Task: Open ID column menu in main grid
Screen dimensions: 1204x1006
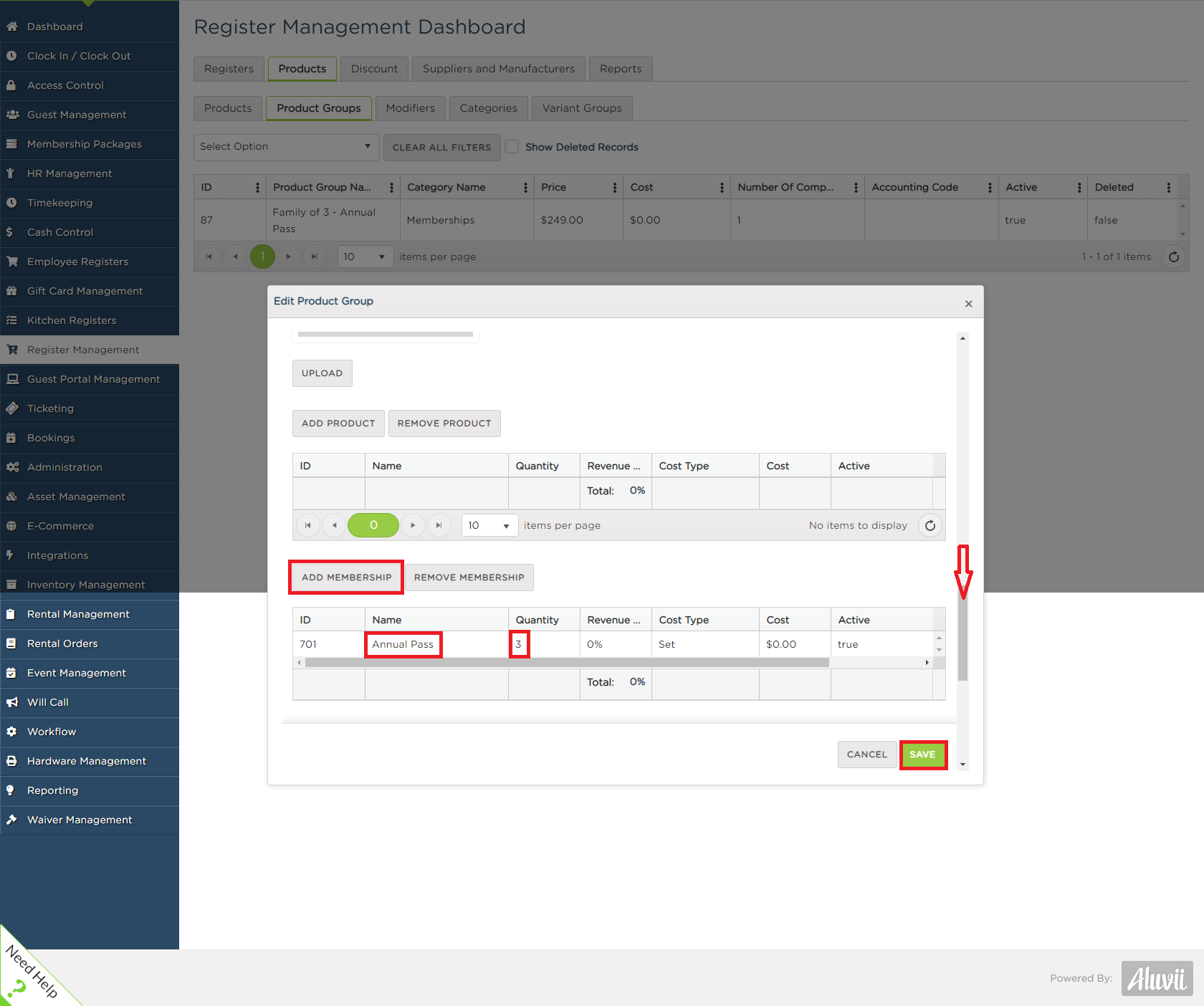Action: (x=257, y=187)
